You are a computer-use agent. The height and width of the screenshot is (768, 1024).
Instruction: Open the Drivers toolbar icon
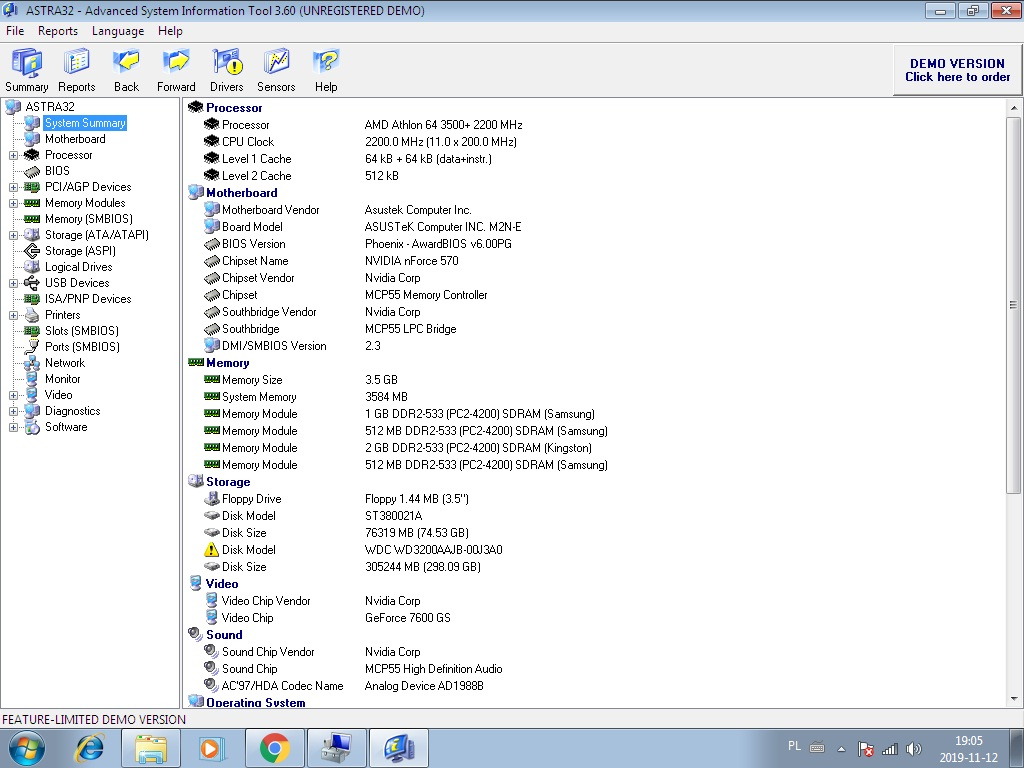click(227, 69)
